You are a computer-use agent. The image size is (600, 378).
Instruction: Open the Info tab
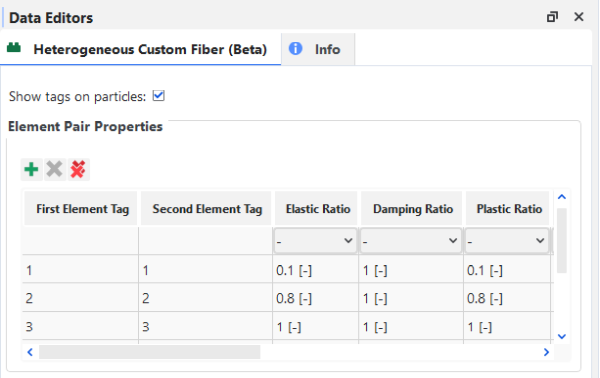pyautogui.click(x=318, y=49)
